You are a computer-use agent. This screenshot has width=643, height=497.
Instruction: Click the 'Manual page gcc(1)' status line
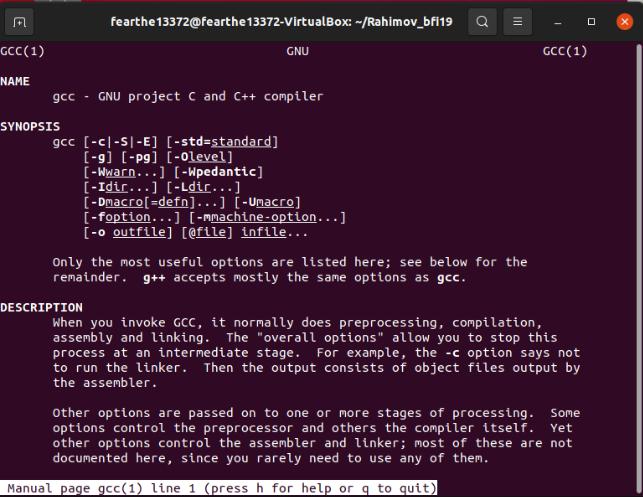pos(219,488)
